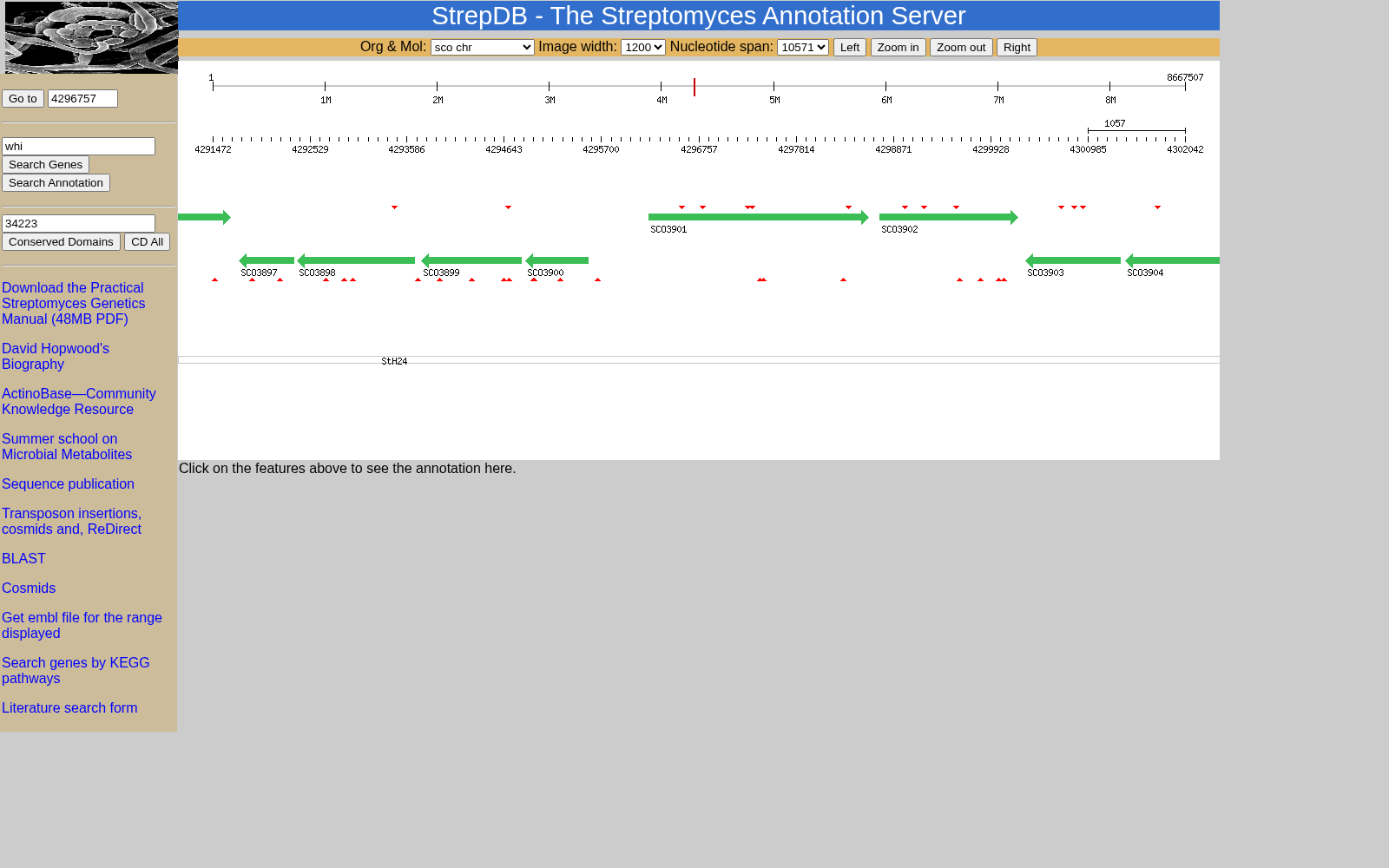Click the 4296757 label on the detail ruler
The image size is (1389, 868).
(699, 149)
